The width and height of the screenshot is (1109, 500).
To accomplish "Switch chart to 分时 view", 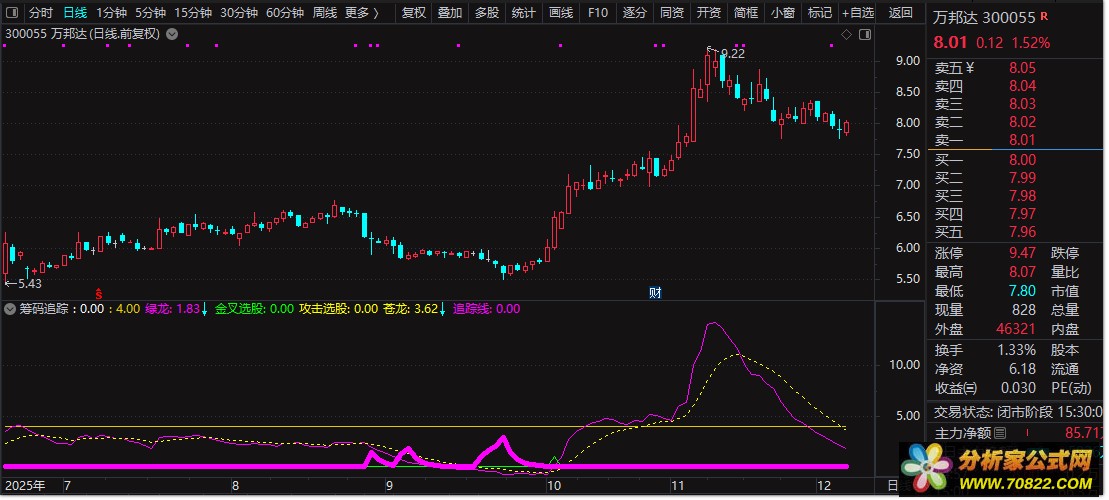I will click(x=41, y=13).
